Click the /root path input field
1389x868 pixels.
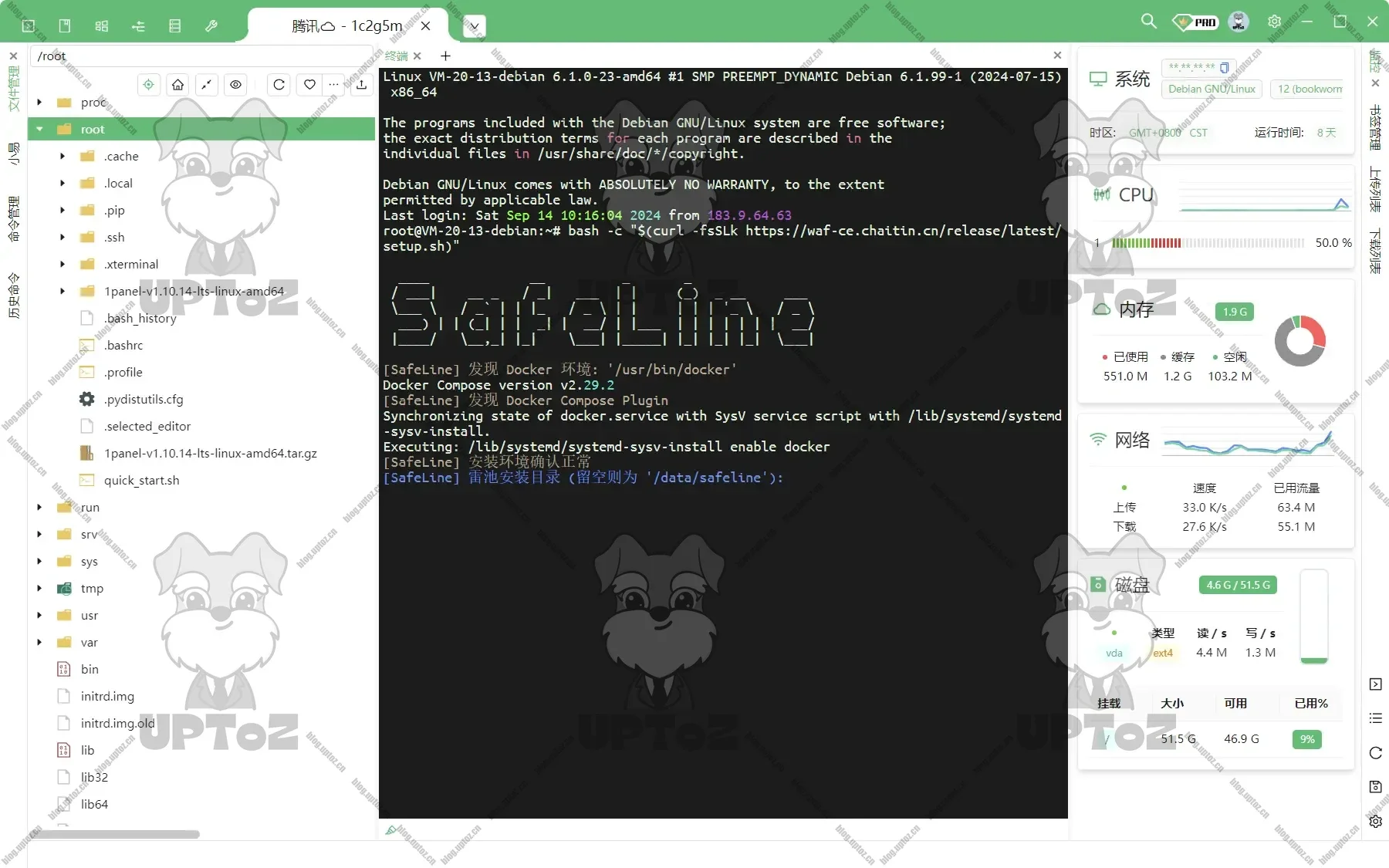coord(201,56)
